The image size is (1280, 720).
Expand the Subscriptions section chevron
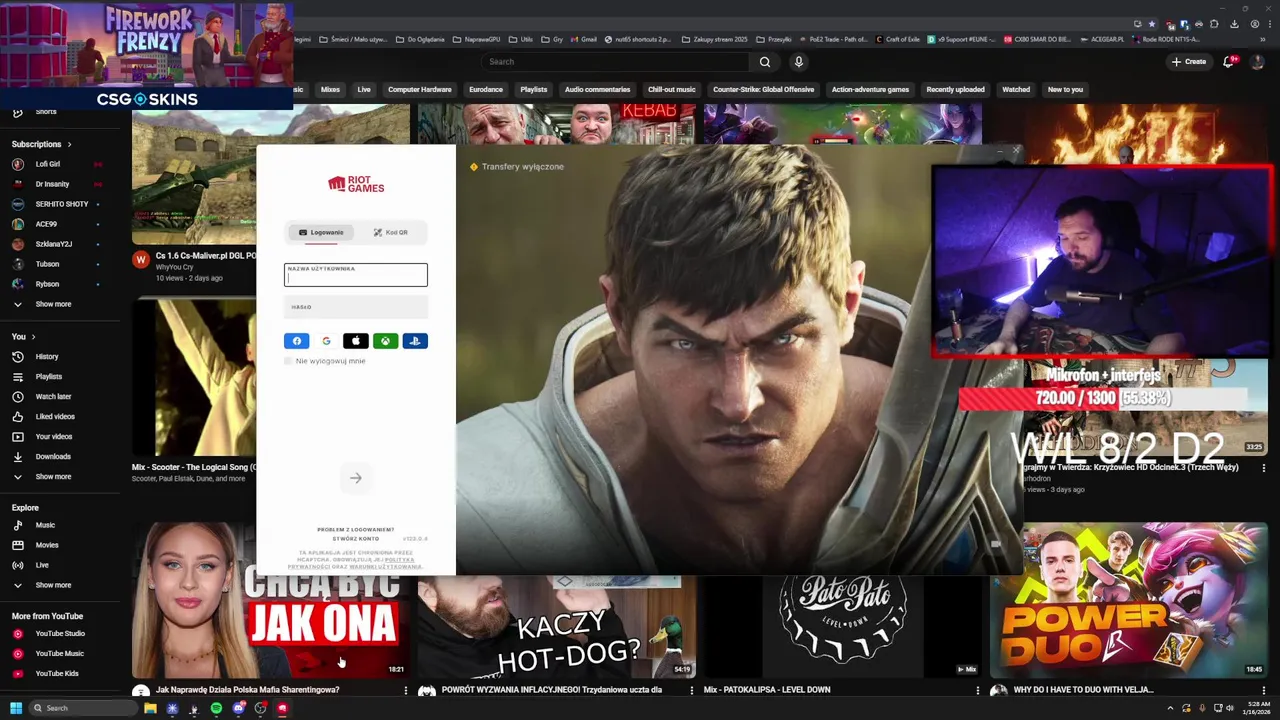tap(69, 144)
